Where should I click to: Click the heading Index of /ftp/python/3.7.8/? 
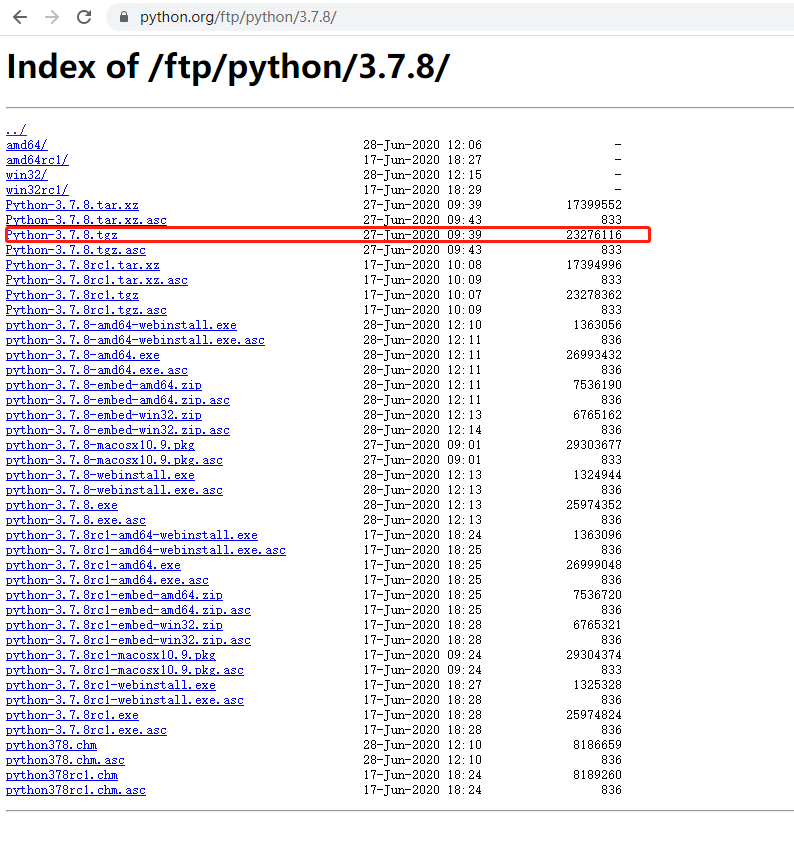[228, 67]
